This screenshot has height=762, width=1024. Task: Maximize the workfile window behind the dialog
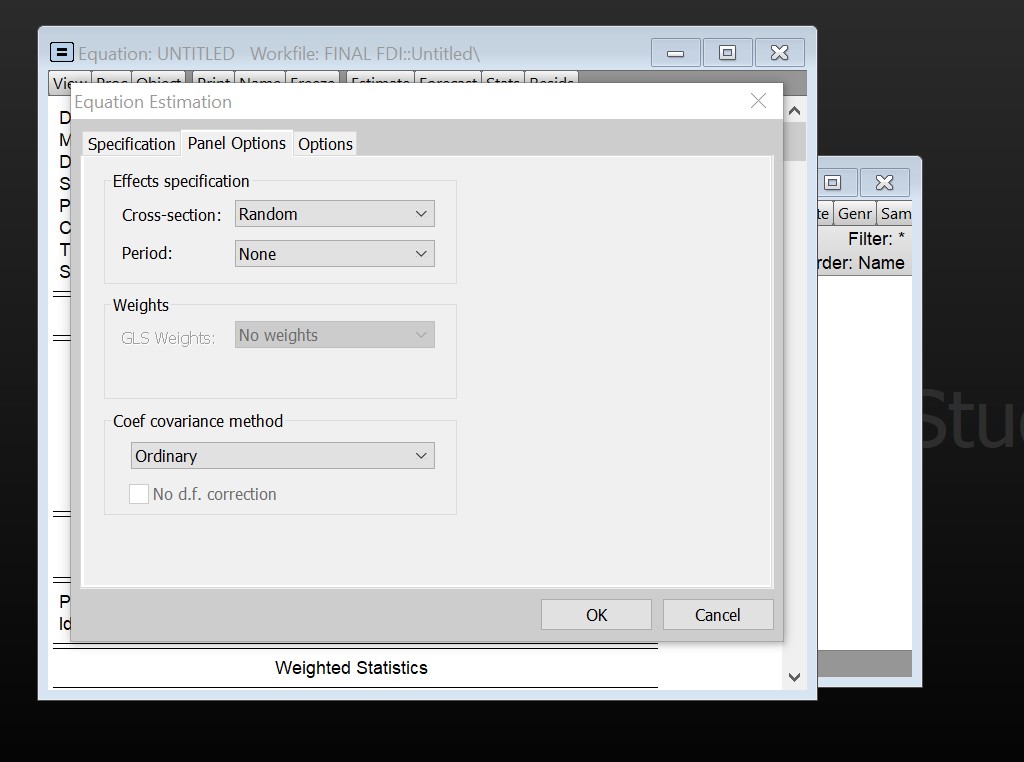coord(833,182)
